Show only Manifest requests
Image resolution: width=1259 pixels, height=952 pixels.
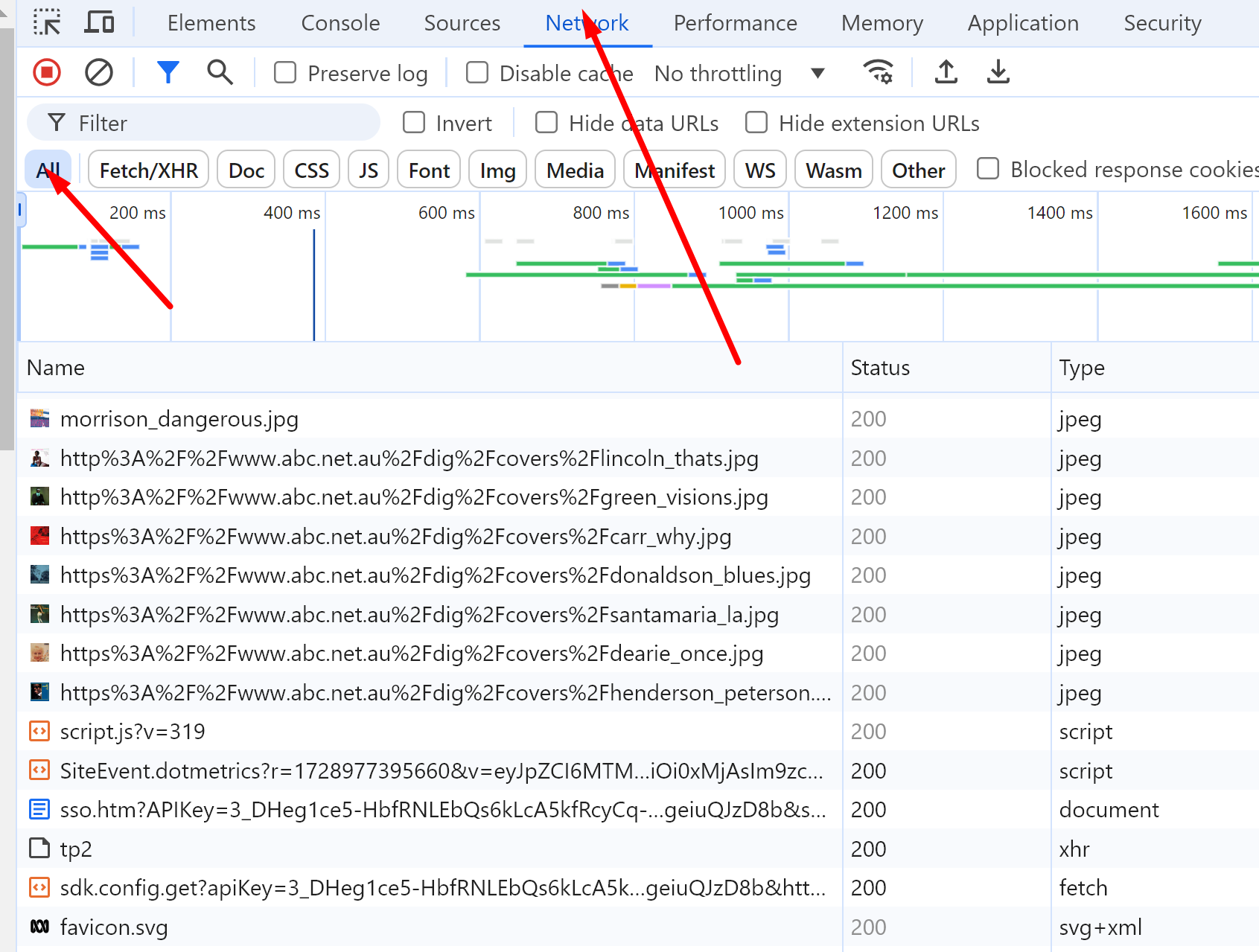675,170
